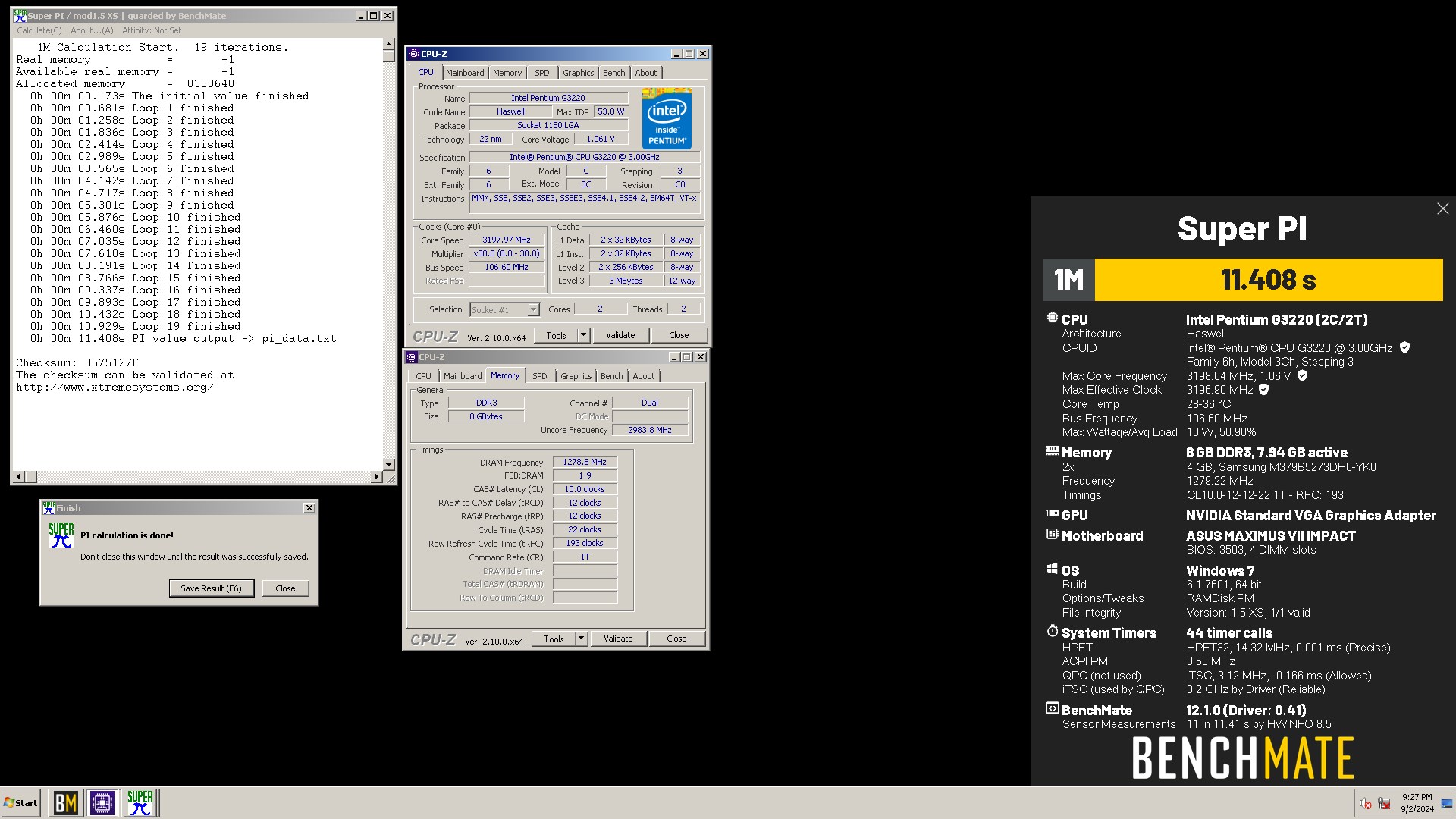Viewport: 1456px width, 819px height.
Task: Close the BenchMate Super PI result panel
Action: tap(1442, 209)
